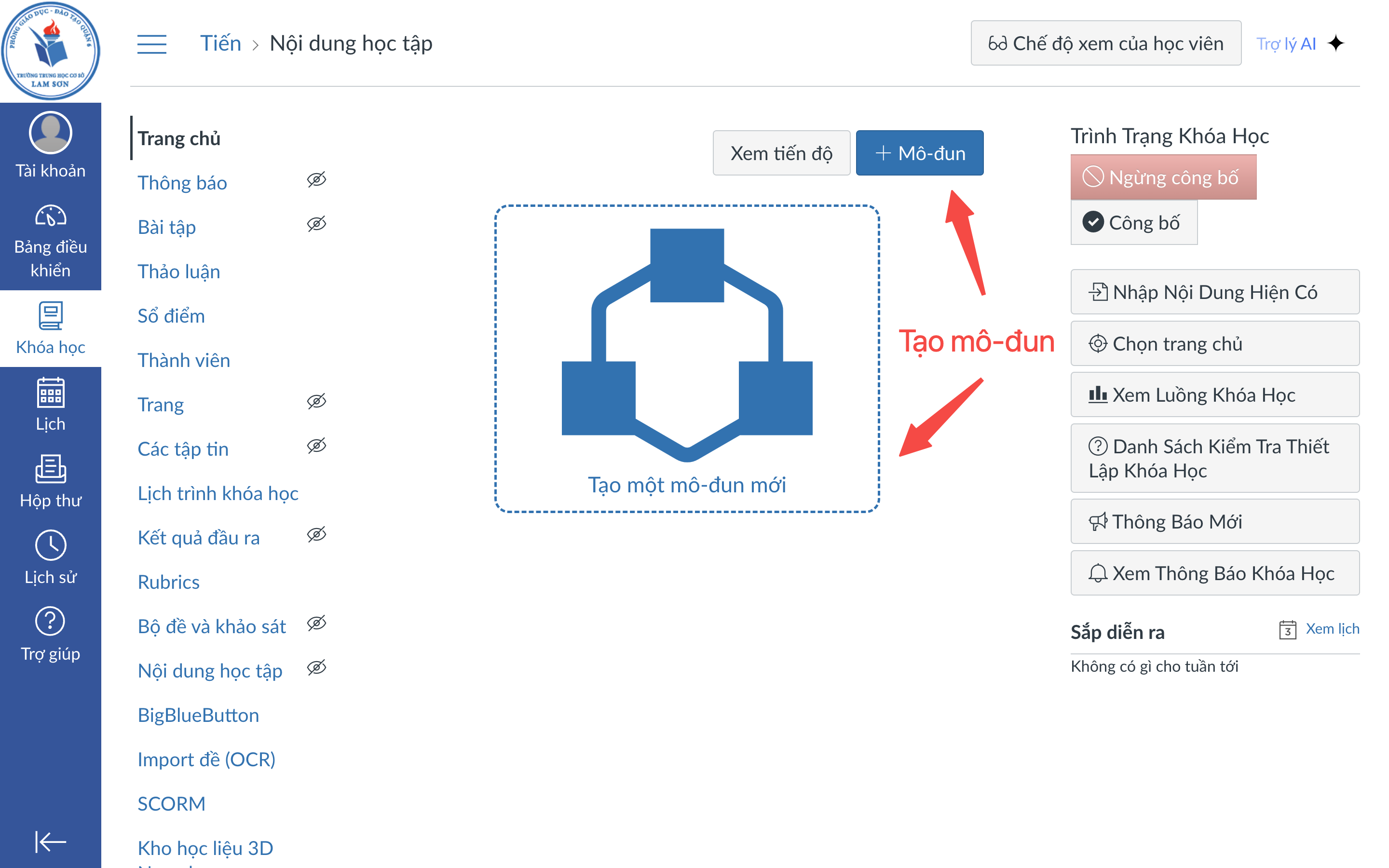Click the Lam Sơn school logo
This screenshot has height=868, width=1389.
coord(51,51)
